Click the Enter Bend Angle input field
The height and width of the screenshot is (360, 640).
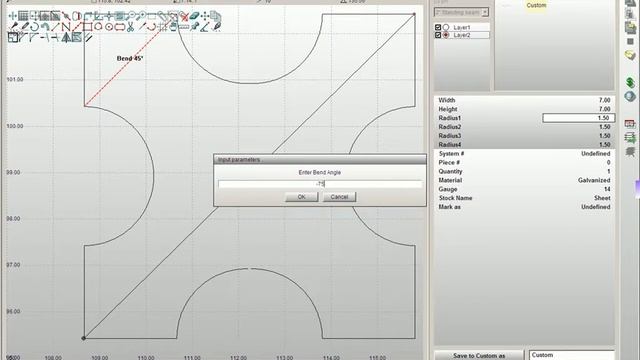[320, 184]
